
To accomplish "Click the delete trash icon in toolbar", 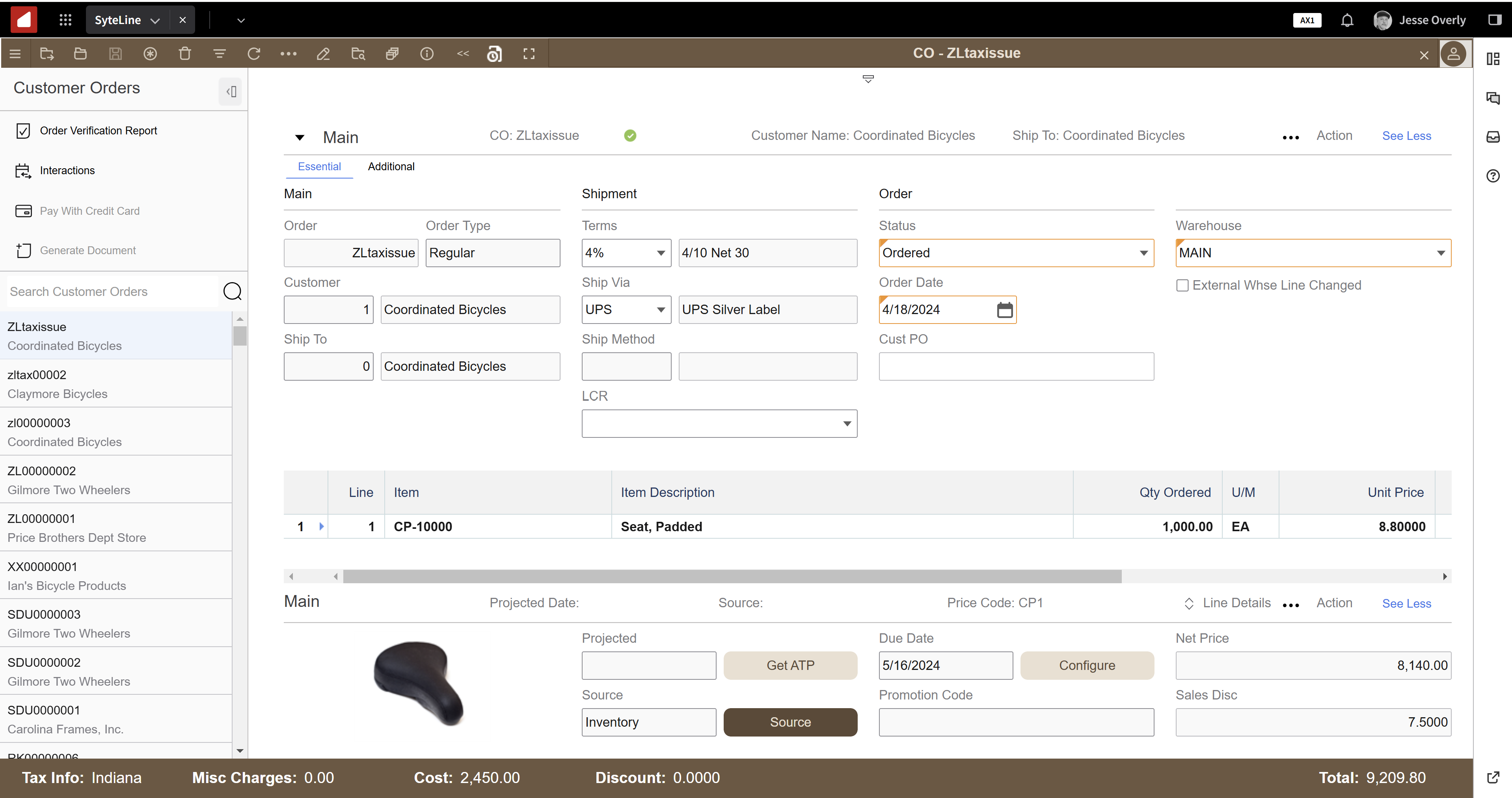I will [x=185, y=53].
